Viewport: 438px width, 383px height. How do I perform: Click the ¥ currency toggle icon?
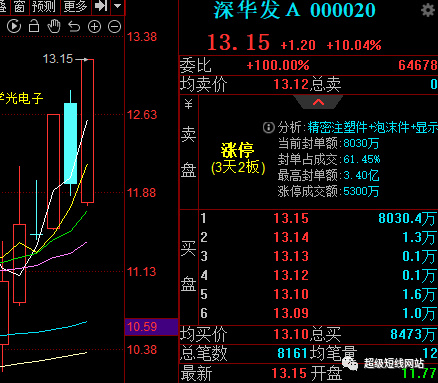(x=189, y=104)
